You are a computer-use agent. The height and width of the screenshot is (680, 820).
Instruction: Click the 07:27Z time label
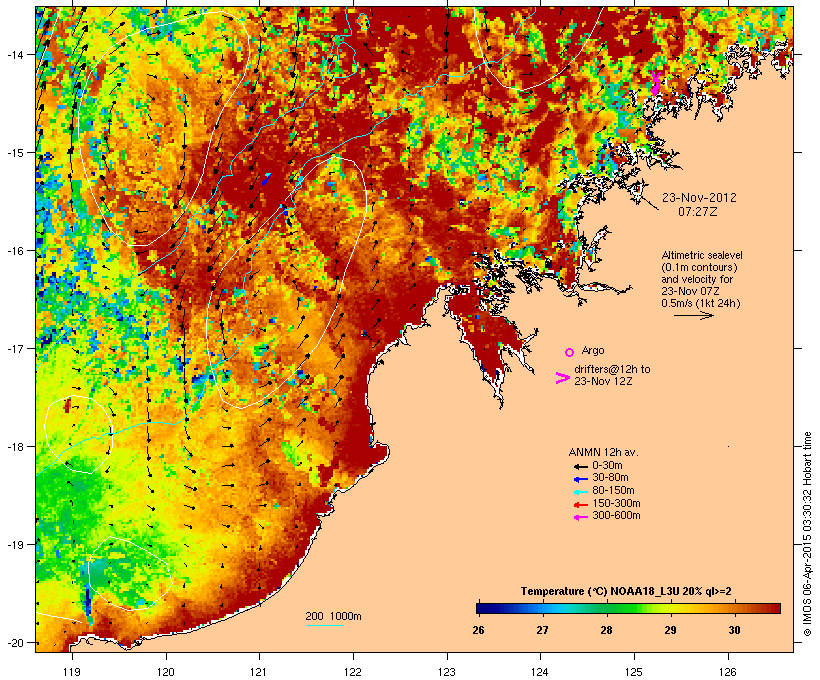[698, 212]
